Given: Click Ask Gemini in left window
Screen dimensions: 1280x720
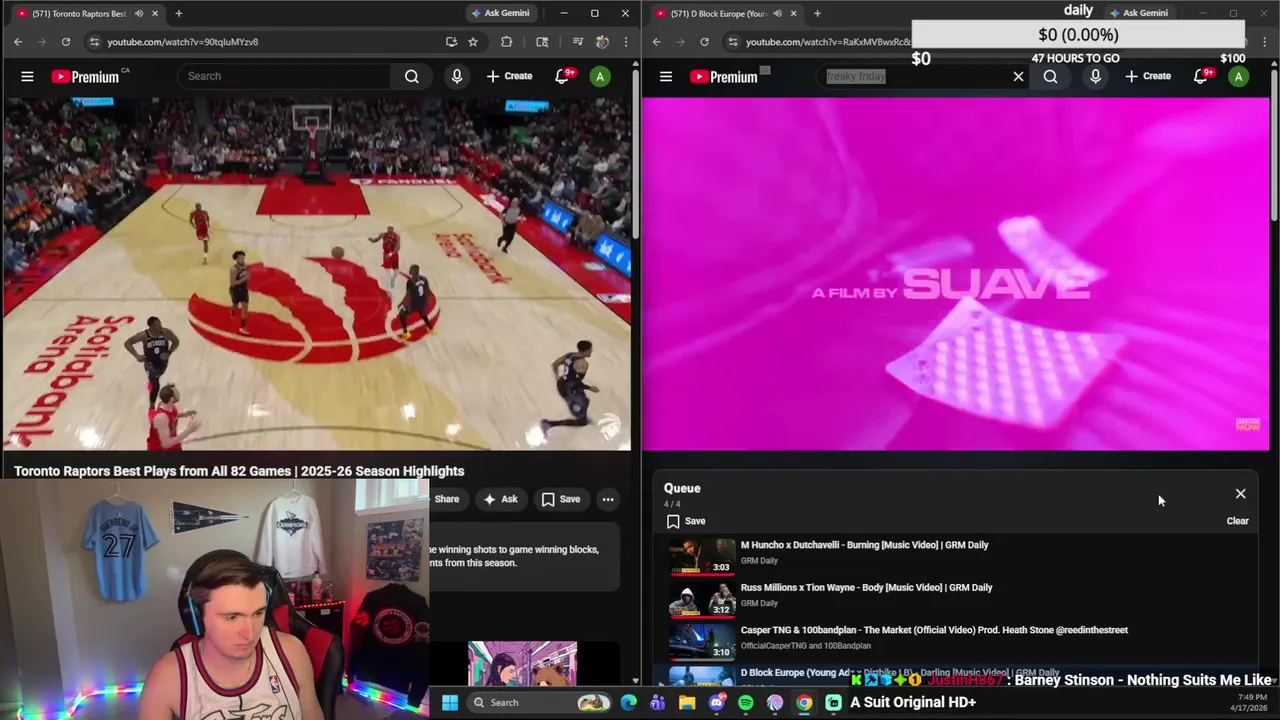Looking at the screenshot, I should tap(501, 13).
